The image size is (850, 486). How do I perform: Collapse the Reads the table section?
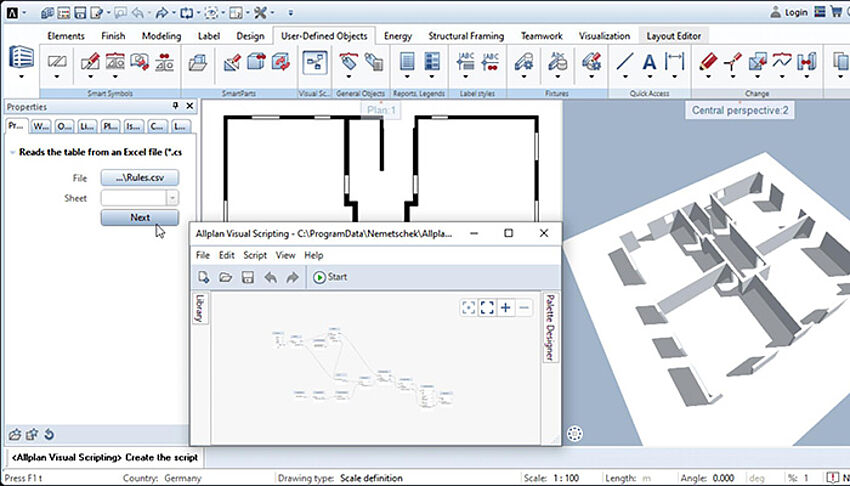tap(11, 152)
